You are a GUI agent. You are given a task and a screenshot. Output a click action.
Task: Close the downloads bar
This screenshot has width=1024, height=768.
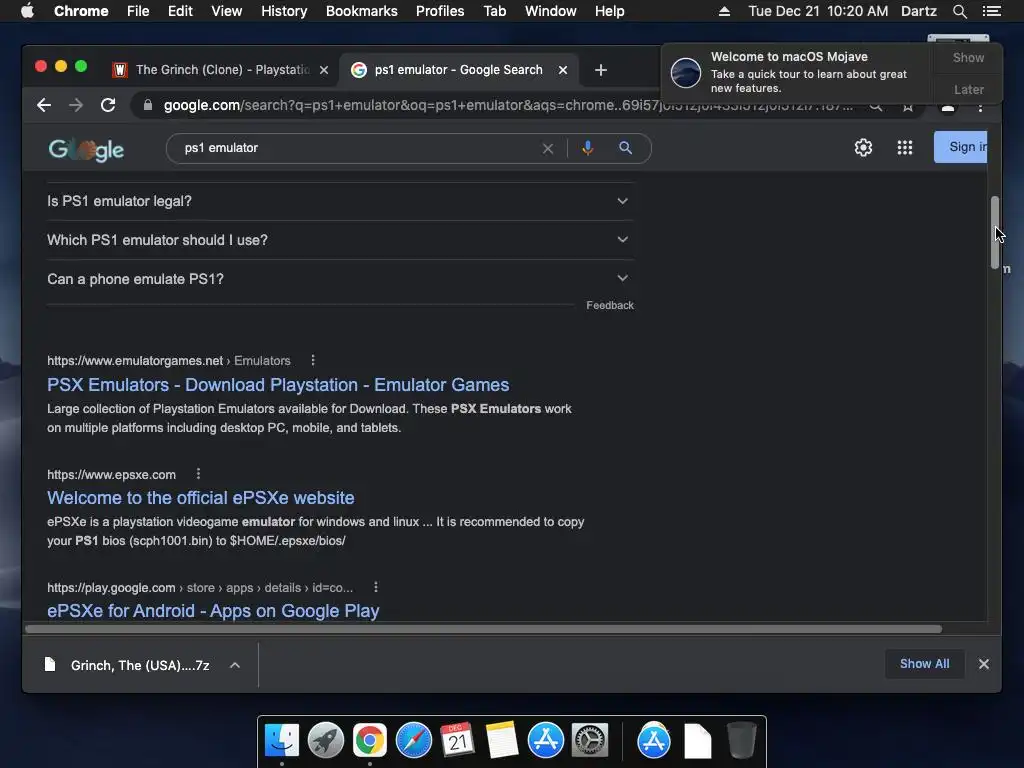984,664
